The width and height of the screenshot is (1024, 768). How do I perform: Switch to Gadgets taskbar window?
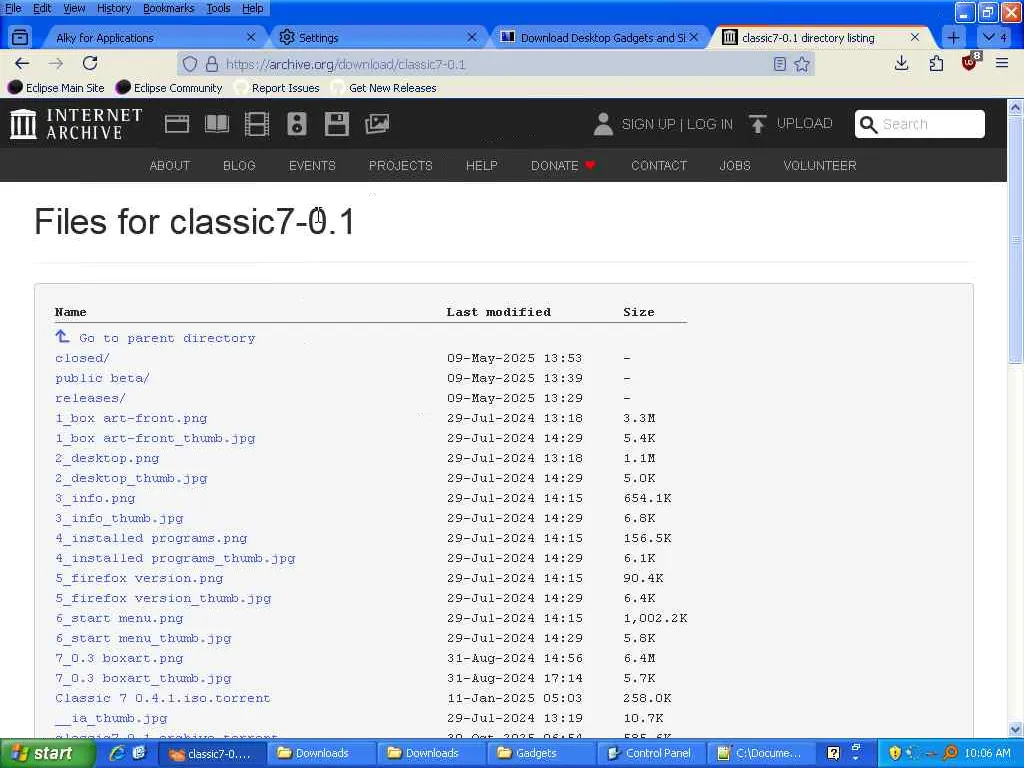pos(541,754)
